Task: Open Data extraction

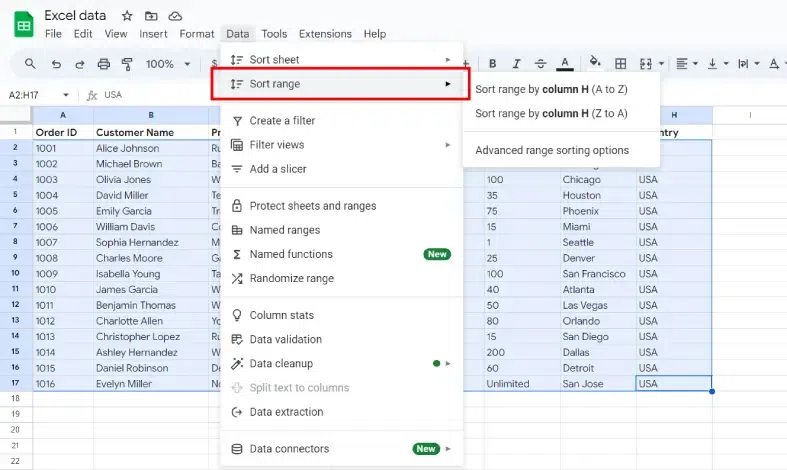Action: click(341, 412)
